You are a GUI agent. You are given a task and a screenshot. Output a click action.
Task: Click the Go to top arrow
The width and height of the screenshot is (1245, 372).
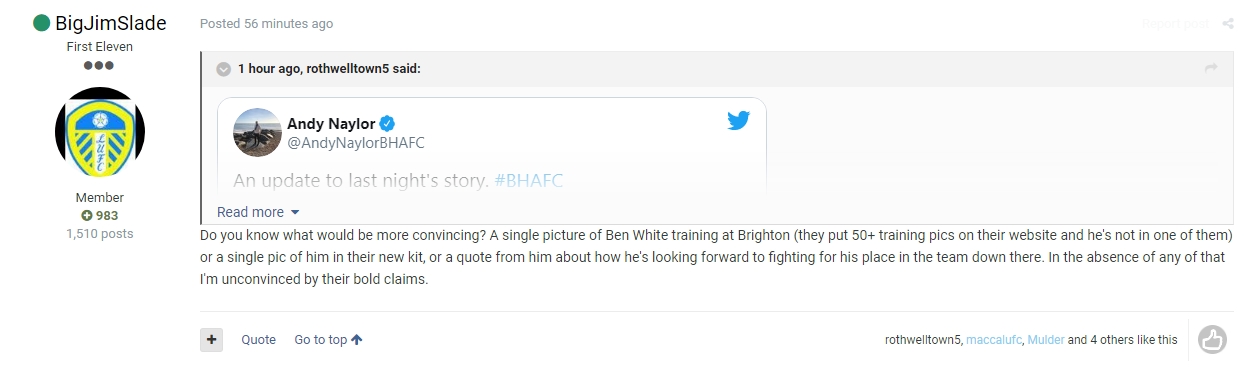tap(357, 340)
